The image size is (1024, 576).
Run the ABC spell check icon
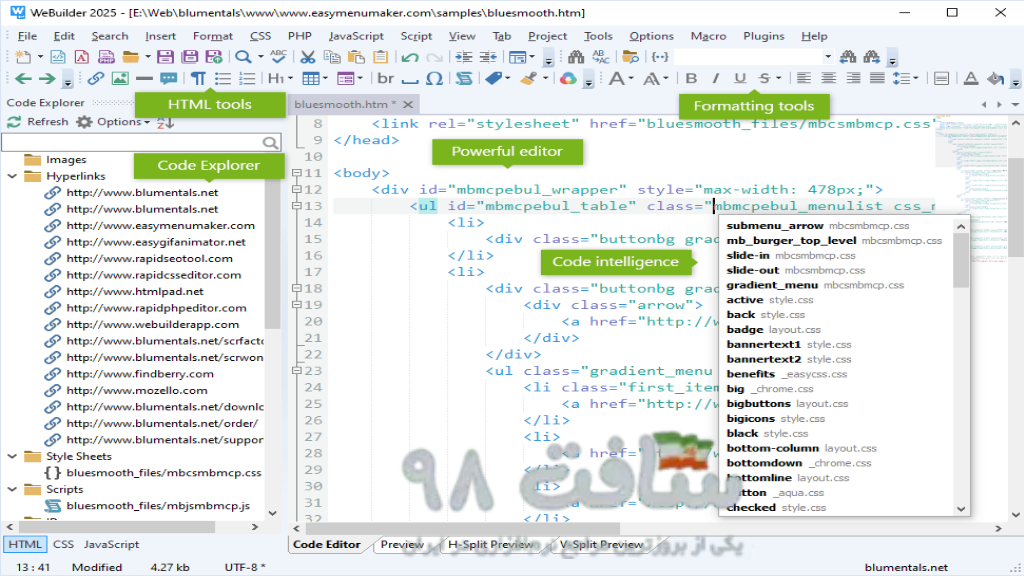click(x=278, y=57)
